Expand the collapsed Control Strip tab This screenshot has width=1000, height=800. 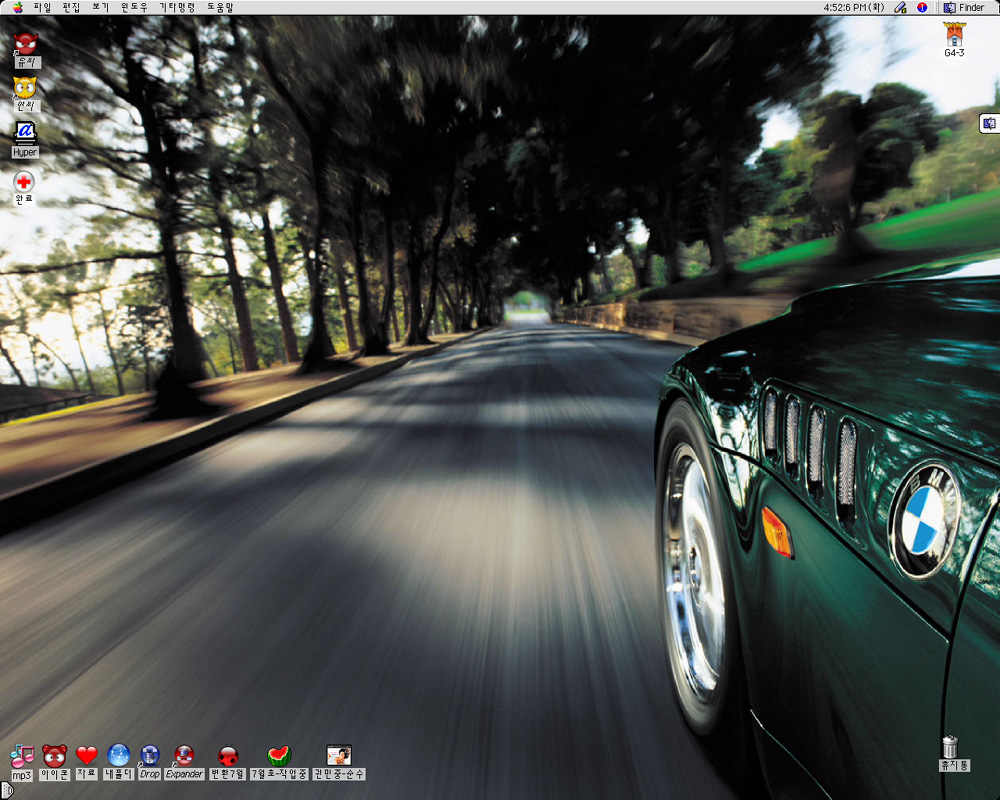(6, 790)
